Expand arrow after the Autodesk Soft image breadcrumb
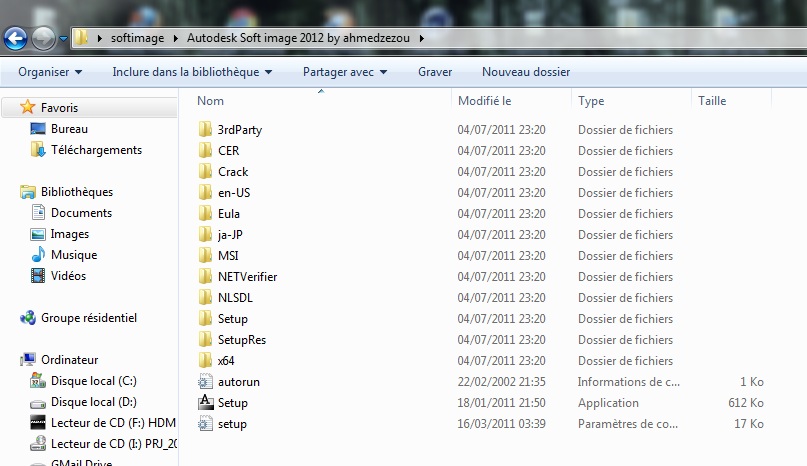Image resolution: width=807 pixels, height=466 pixels. [422, 38]
